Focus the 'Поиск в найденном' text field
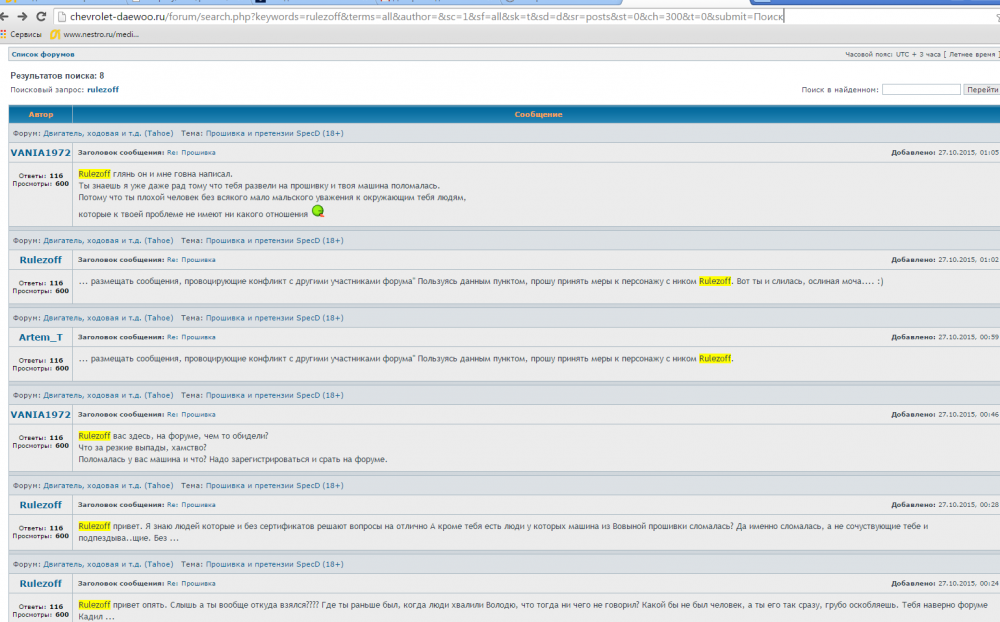Screen dimensions: 1000x622 [x=920, y=90]
